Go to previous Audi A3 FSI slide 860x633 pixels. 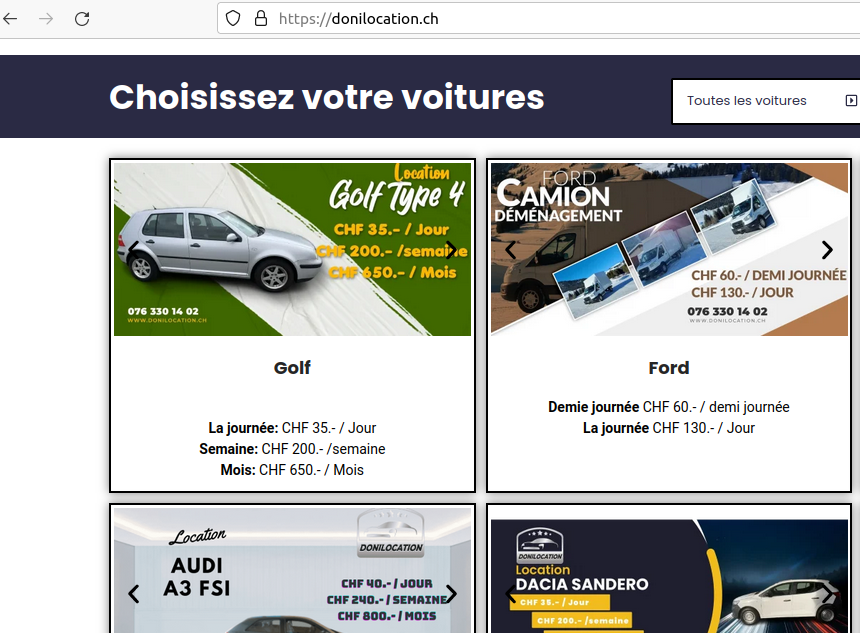click(x=133, y=594)
